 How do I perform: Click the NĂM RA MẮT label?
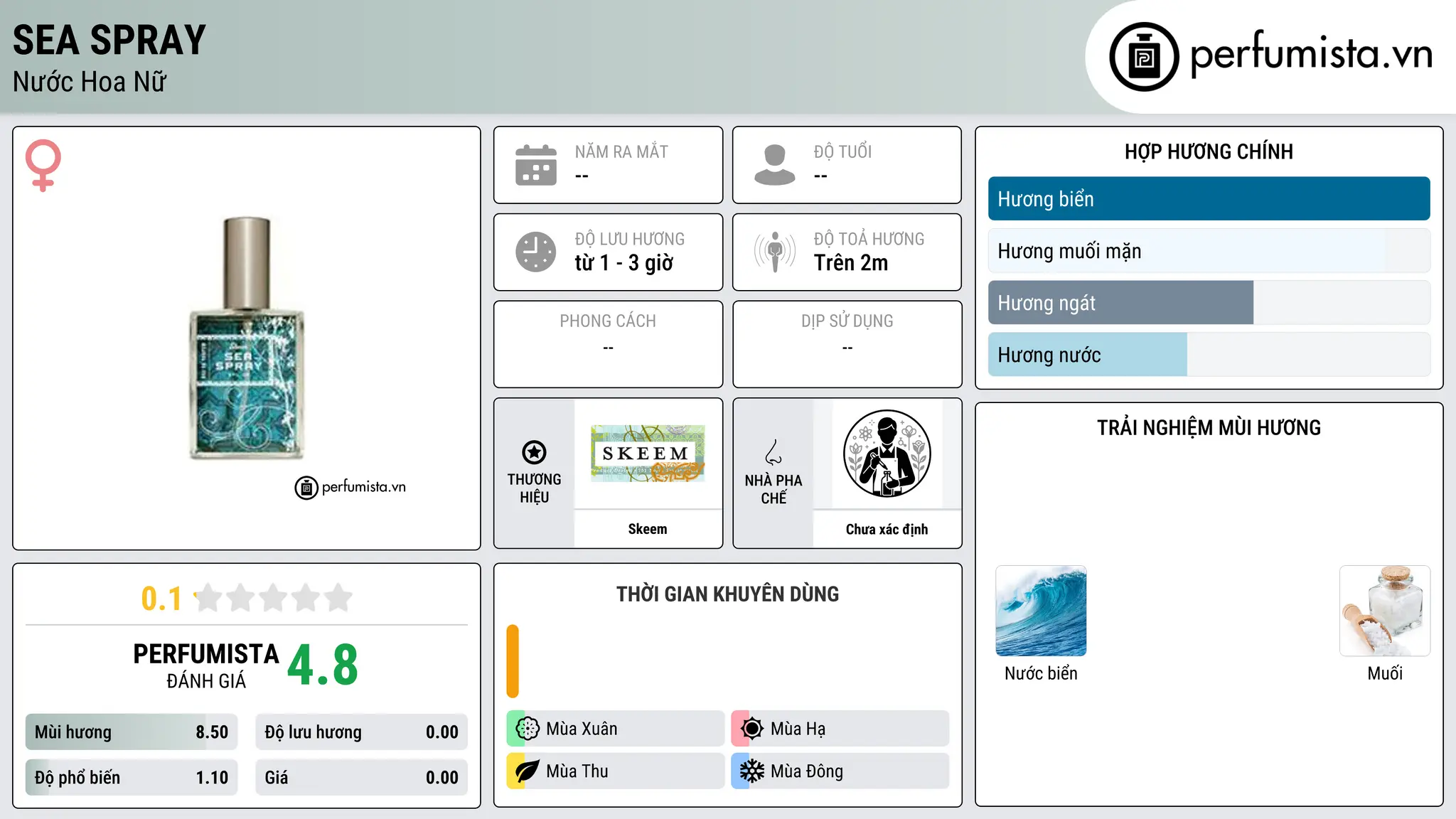point(621,151)
